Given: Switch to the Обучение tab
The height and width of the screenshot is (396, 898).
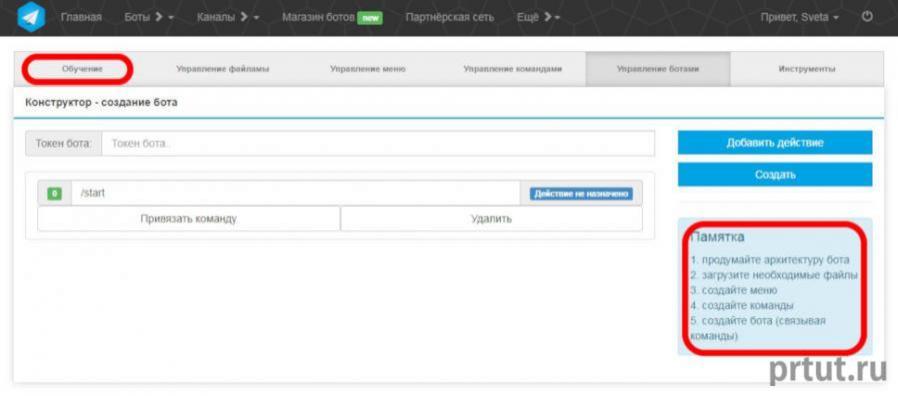Looking at the screenshot, I should click(x=82, y=69).
